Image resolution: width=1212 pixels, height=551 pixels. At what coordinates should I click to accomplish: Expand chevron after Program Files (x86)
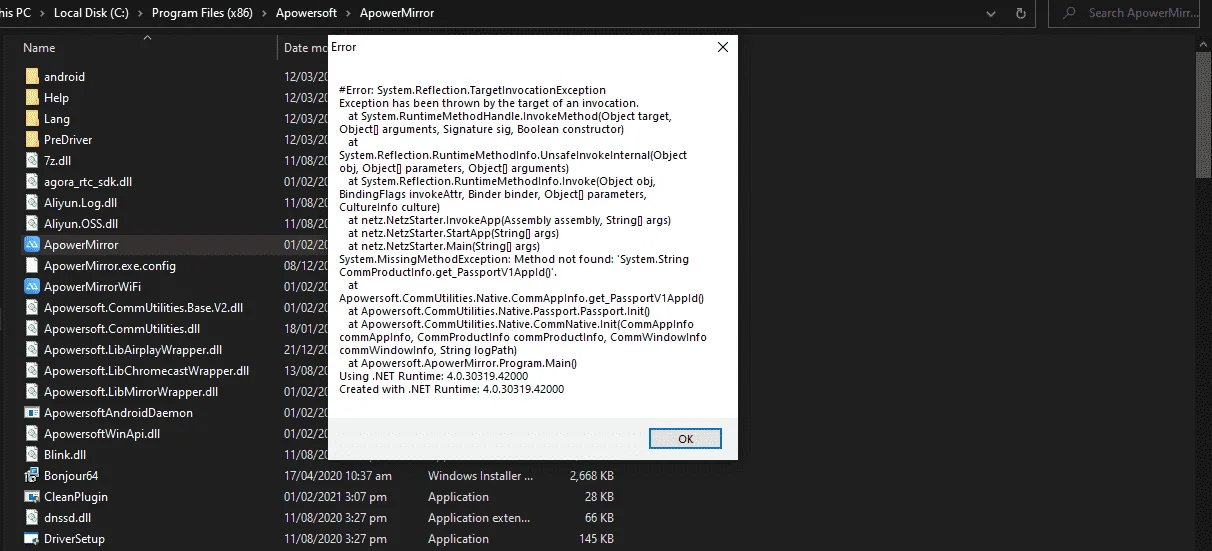tap(263, 13)
